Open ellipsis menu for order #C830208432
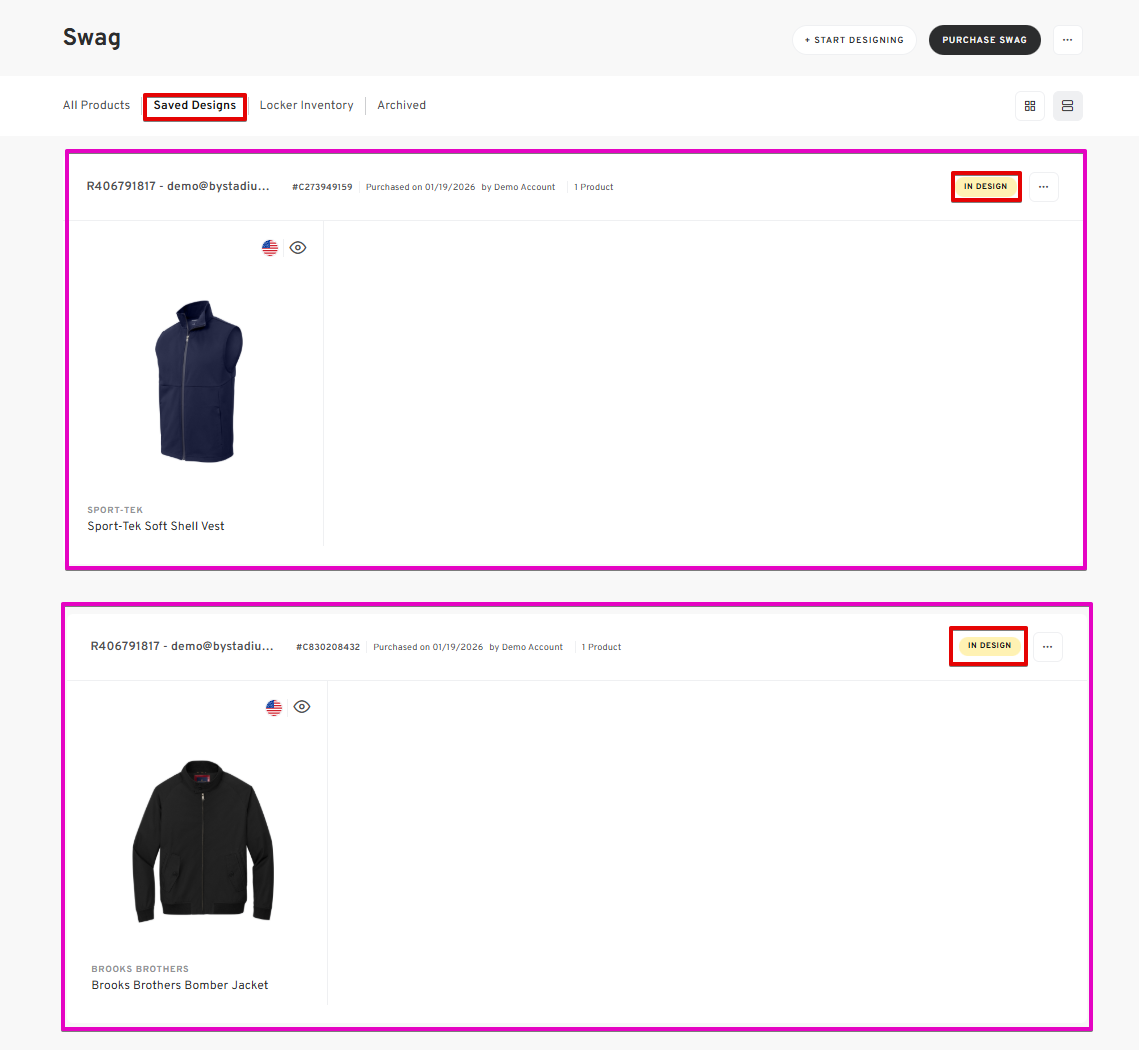 [1047, 647]
